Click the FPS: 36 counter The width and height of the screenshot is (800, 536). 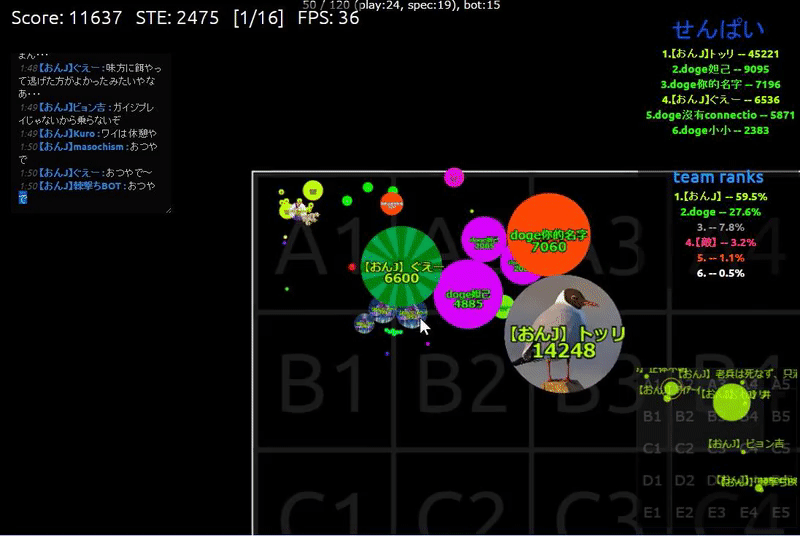coord(328,18)
